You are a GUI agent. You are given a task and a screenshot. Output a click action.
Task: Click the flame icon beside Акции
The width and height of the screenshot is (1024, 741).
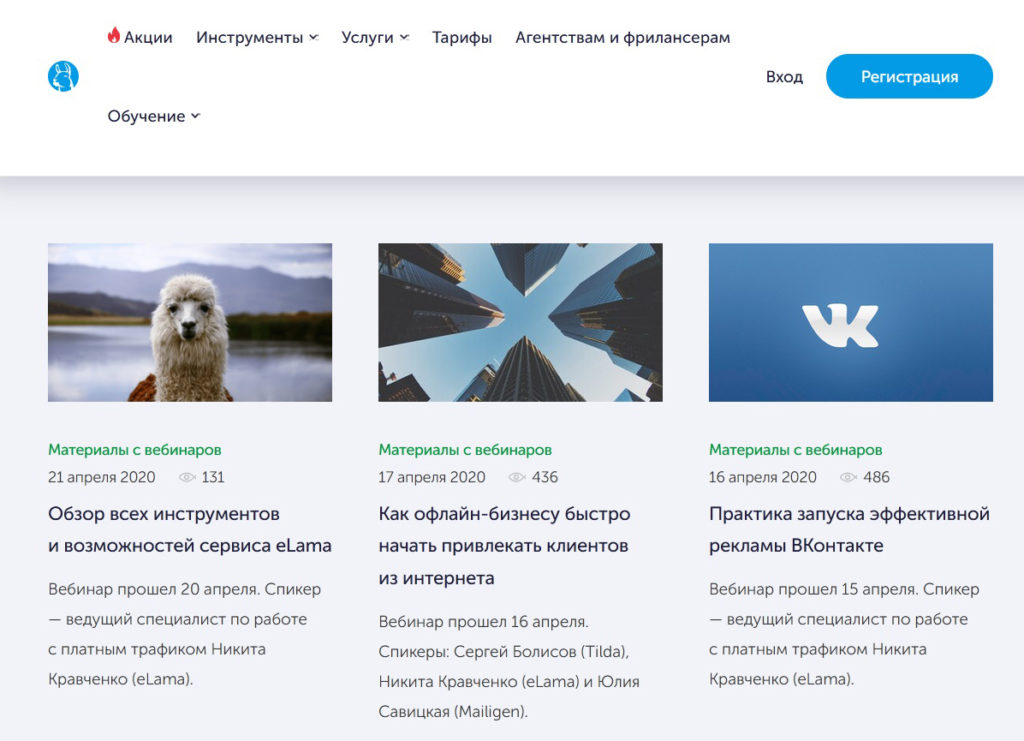pos(114,36)
